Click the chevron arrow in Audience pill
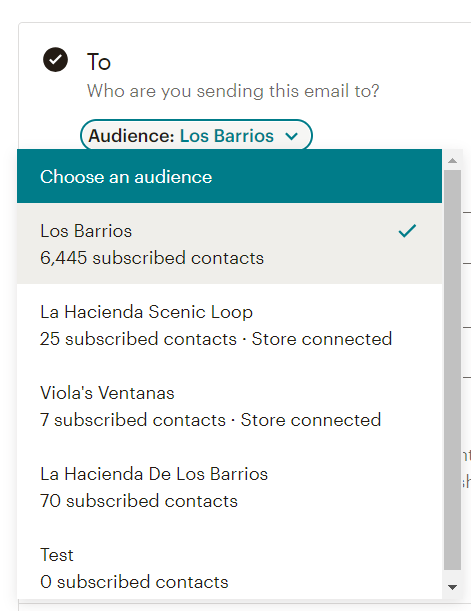This screenshot has height=611, width=471. click(291, 136)
